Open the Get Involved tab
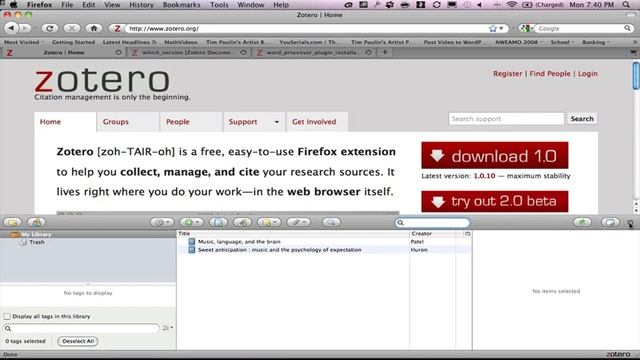This screenshot has width=640, height=360. click(317, 122)
